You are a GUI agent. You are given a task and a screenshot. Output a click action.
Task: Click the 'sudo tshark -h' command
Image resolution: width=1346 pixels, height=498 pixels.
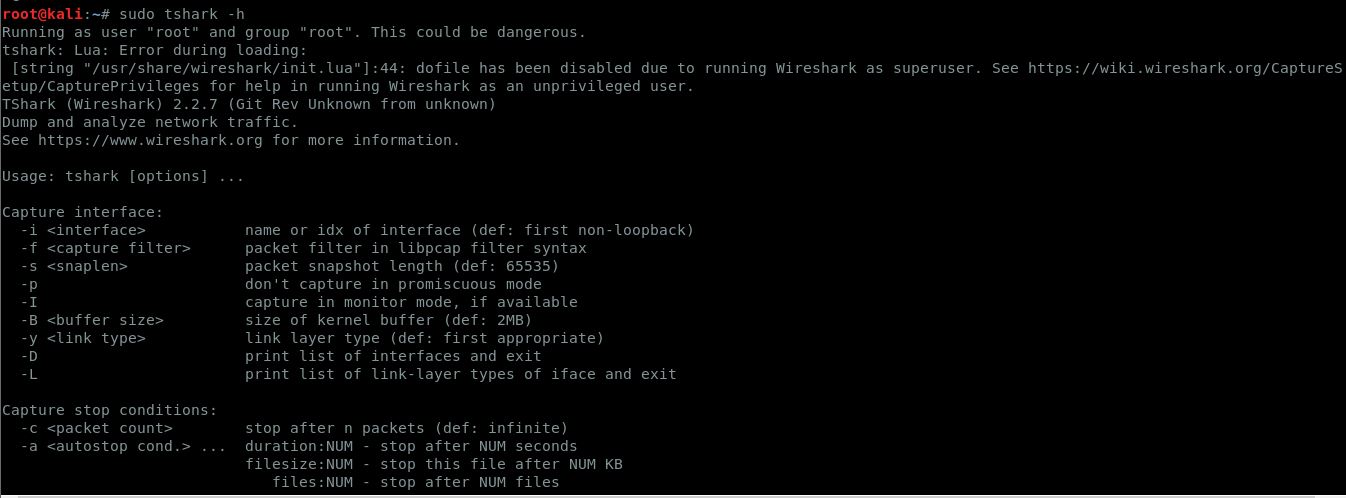pyautogui.click(x=181, y=14)
